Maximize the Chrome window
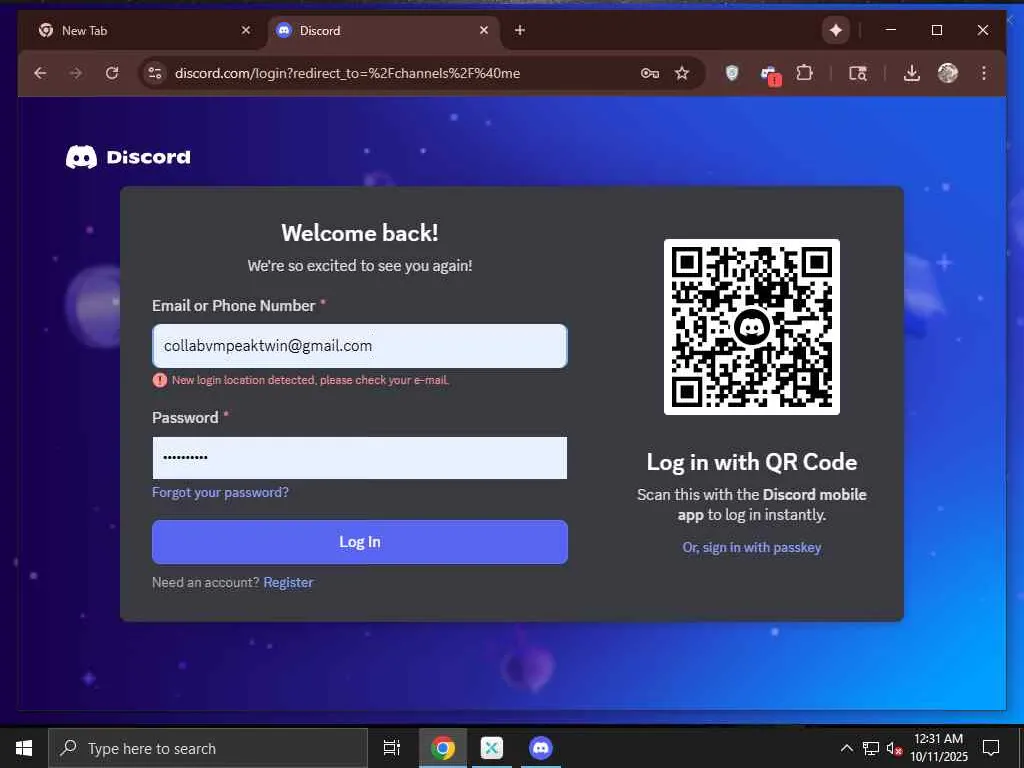 coord(936,30)
